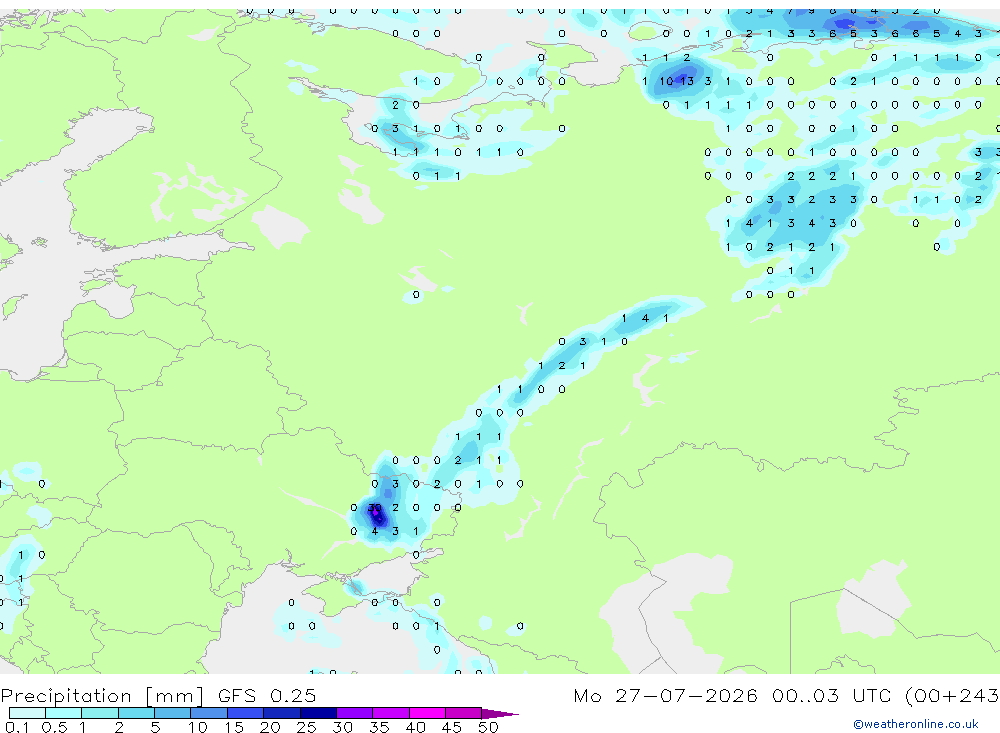Image resolution: width=1000 pixels, height=733 pixels.
Task: Pick the 5–10 mm legend color swatch
Action: 172,713
